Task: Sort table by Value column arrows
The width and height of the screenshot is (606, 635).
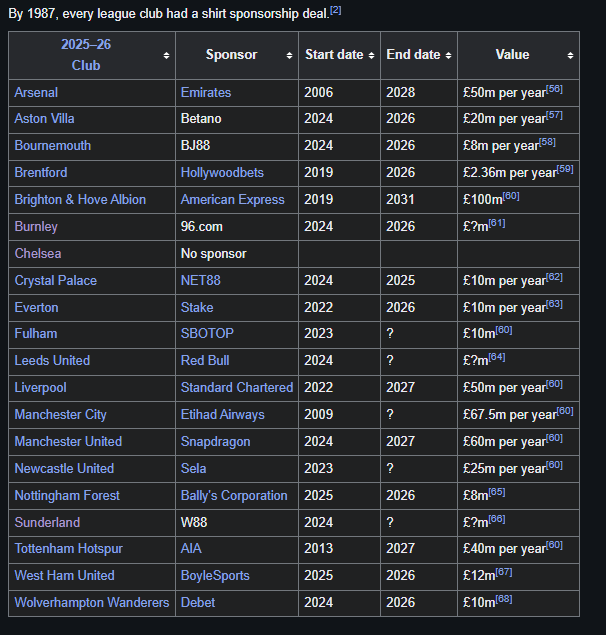Action: pyautogui.click(x=570, y=55)
